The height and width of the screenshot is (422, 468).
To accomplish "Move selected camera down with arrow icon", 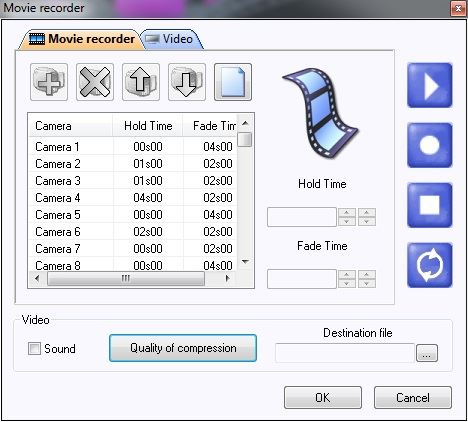I will pyautogui.click(x=187, y=82).
